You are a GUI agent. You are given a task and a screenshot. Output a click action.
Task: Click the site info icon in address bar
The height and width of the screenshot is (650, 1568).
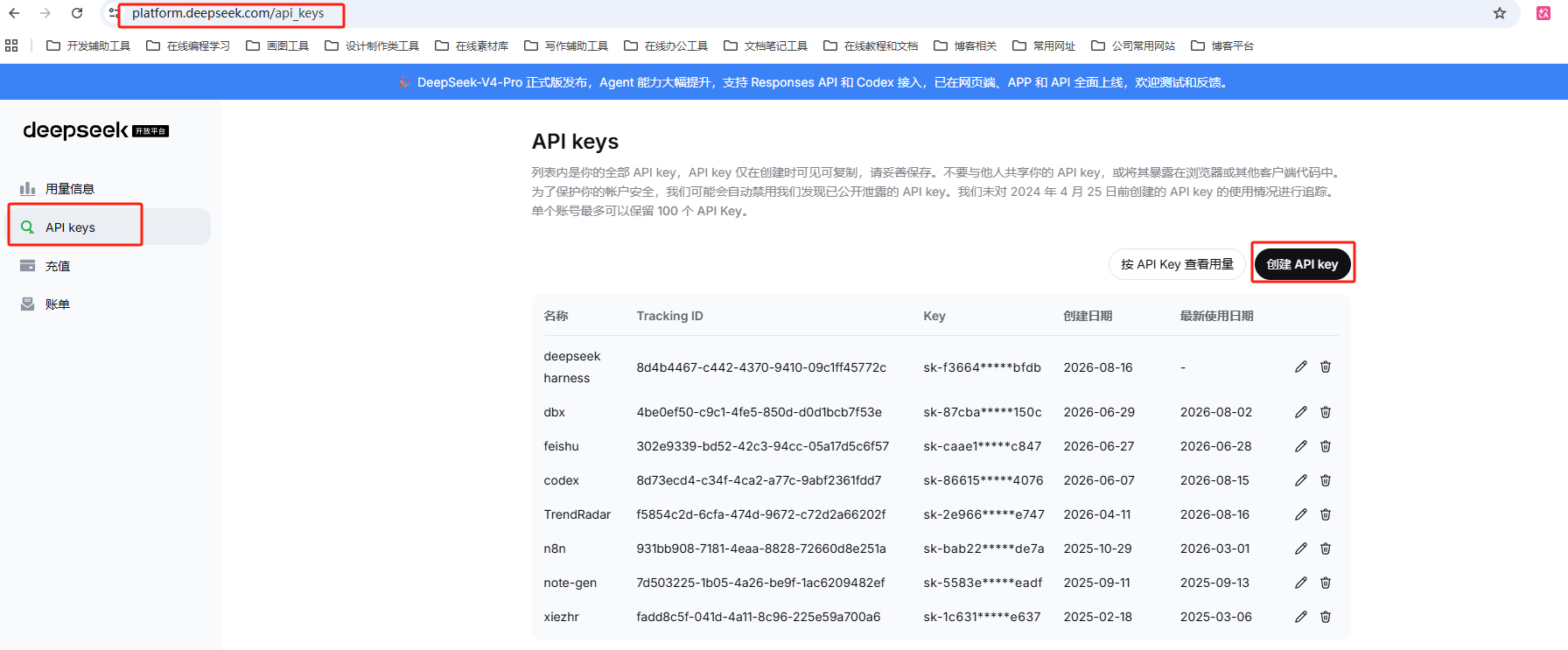tap(114, 13)
